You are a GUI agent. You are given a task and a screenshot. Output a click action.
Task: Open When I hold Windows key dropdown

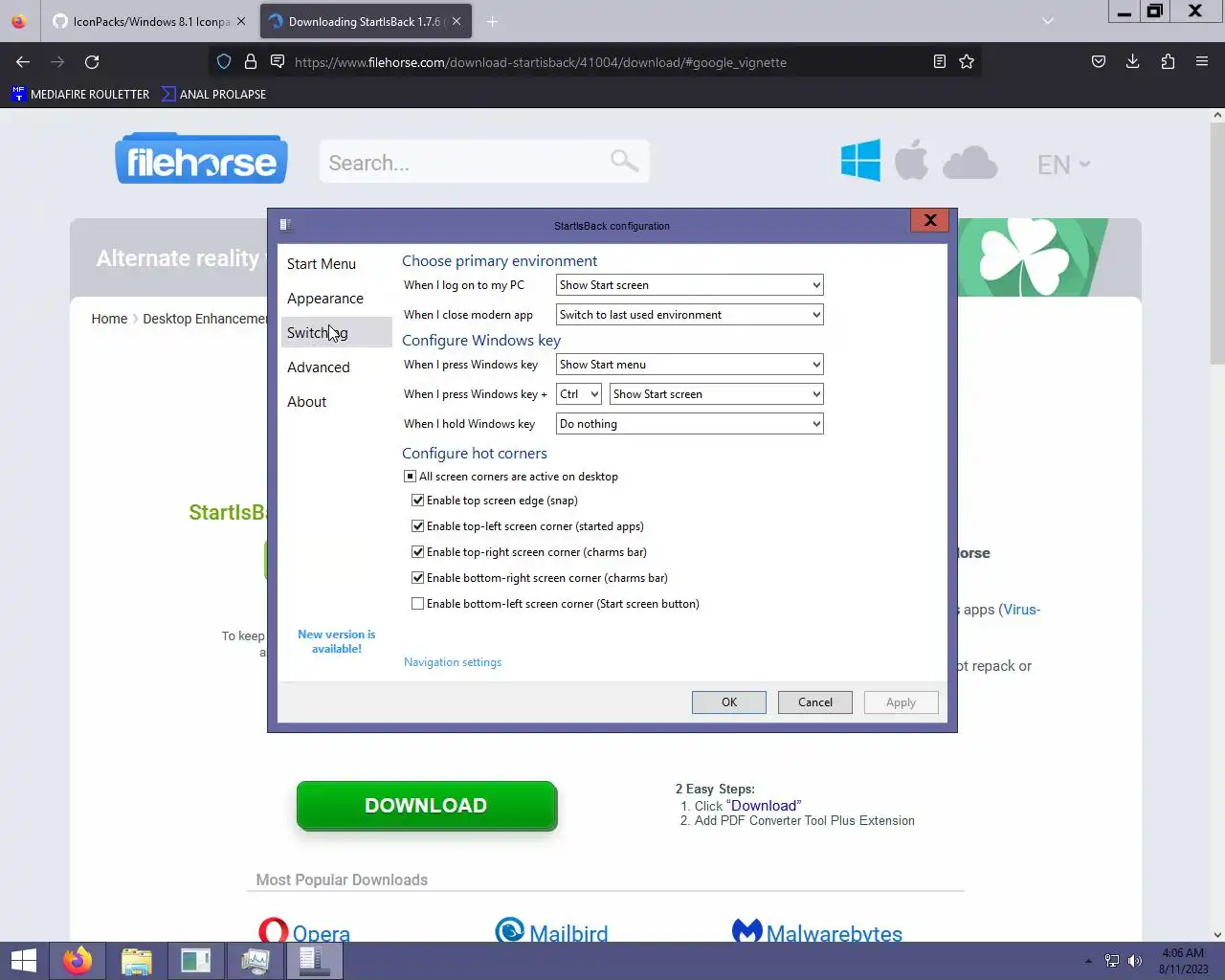(x=689, y=424)
